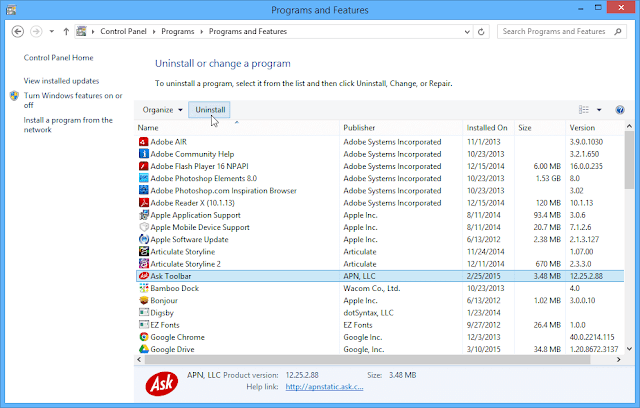Viewport: 640px width, 408px height.
Task: Click the Forward navigation arrow
Action: tap(36, 31)
